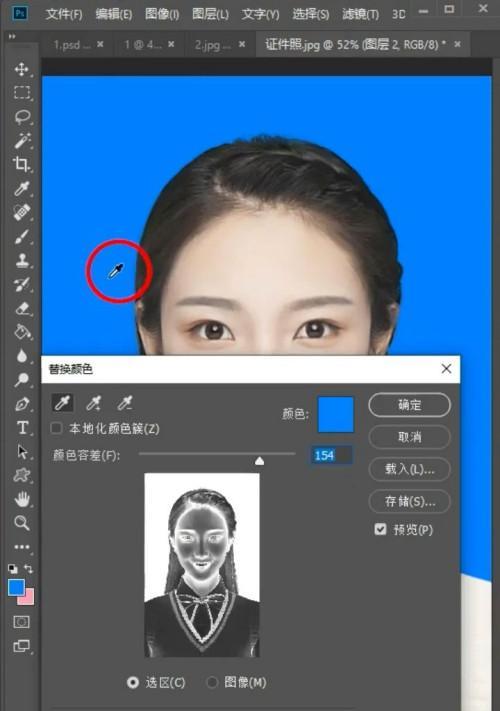This screenshot has width=500, height=711.
Task: Open the 颜色 sample swatch
Action: point(335,414)
